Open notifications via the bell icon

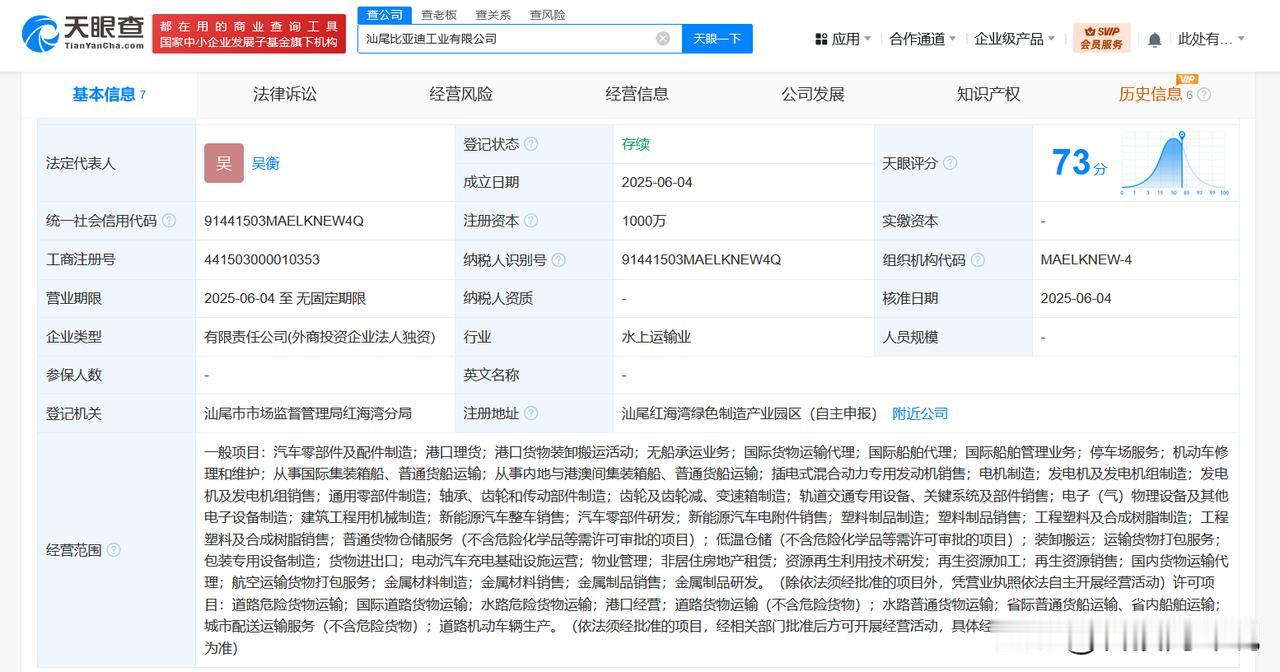[1154, 39]
